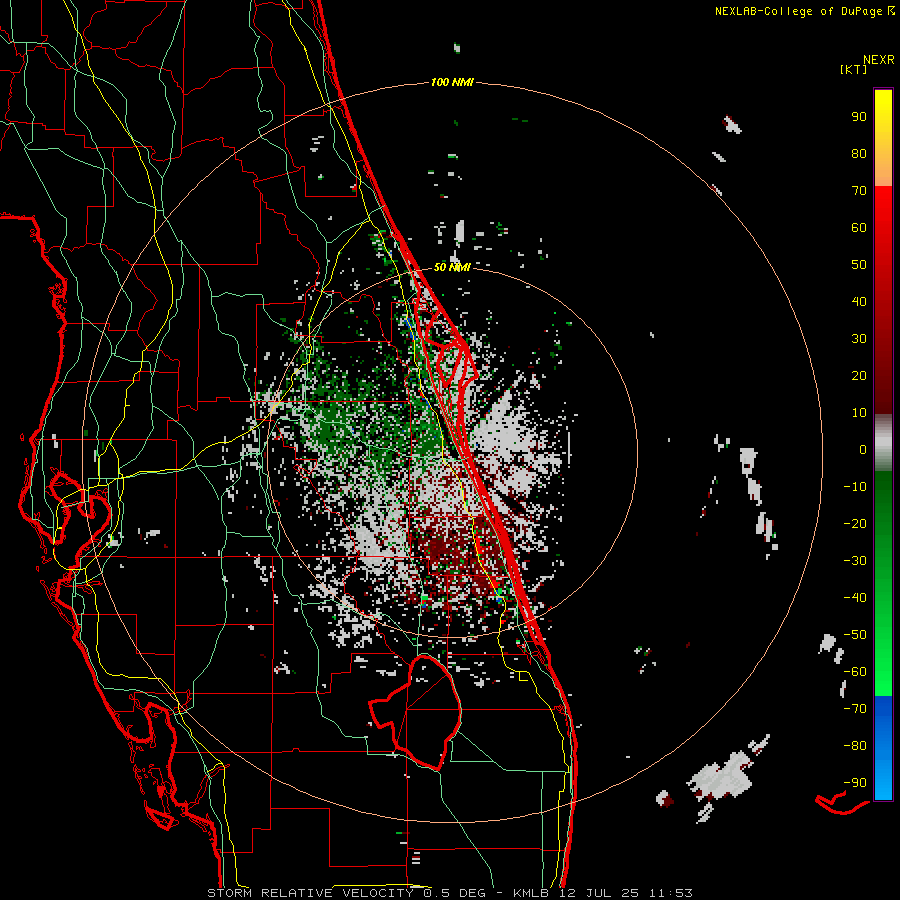Click the -90 value on the velocity scale
The image size is (900, 900).
tap(855, 783)
